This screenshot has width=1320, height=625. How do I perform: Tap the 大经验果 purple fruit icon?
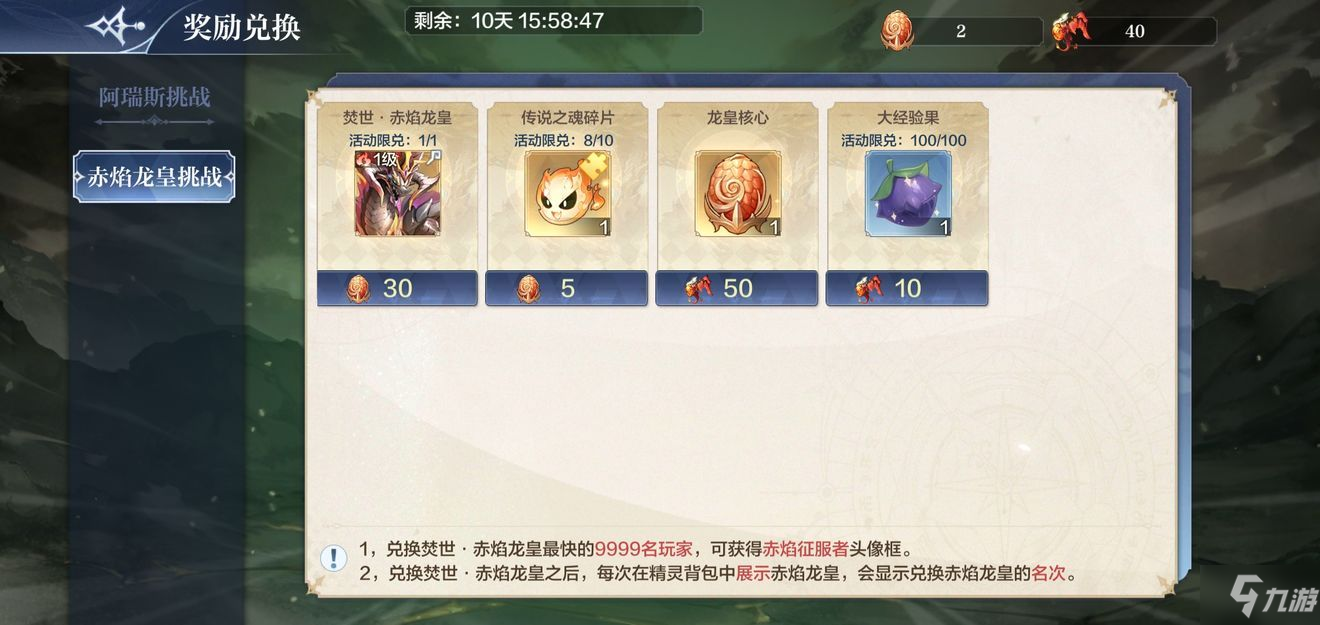click(x=907, y=193)
